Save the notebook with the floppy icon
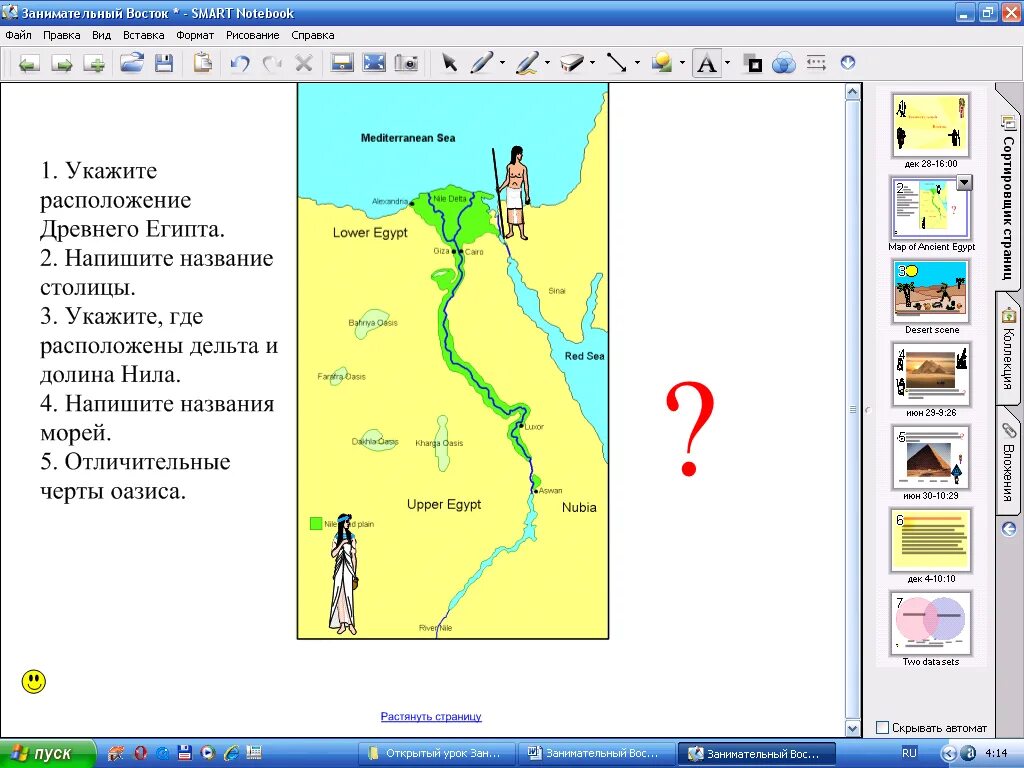This screenshot has height=768, width=1024. 164,63
